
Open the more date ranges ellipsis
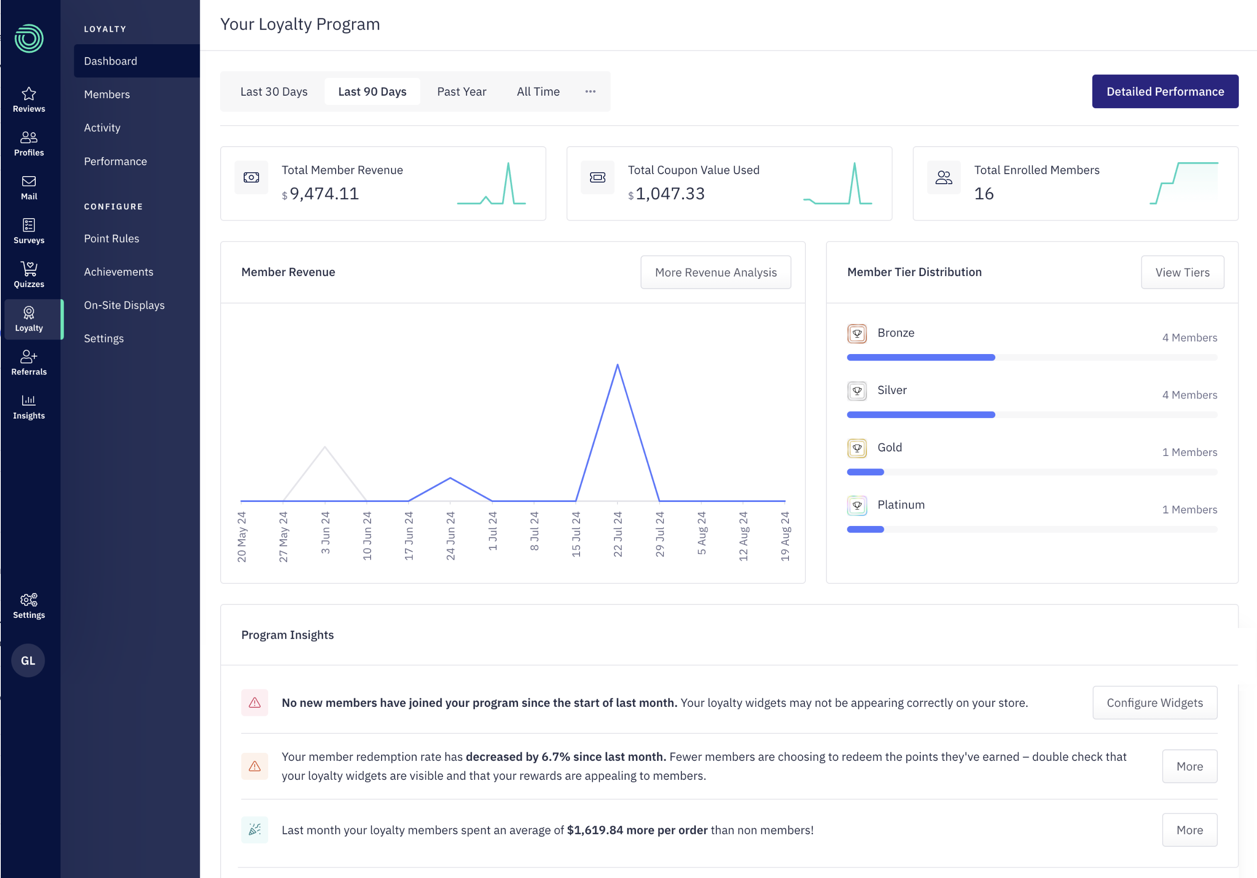[590, 91]
